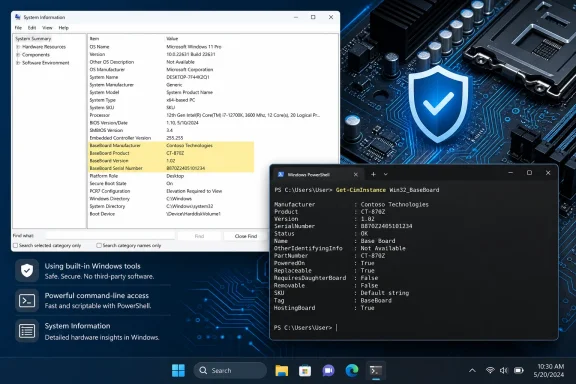
Task: Launch Microsoft Store from the taskbar
Action: tap(305, 370)
